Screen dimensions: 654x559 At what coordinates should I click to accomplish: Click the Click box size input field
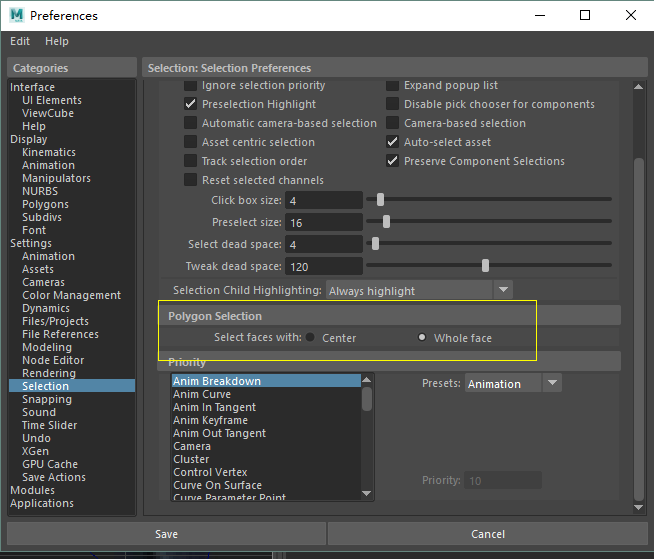(x=324, y=200)
